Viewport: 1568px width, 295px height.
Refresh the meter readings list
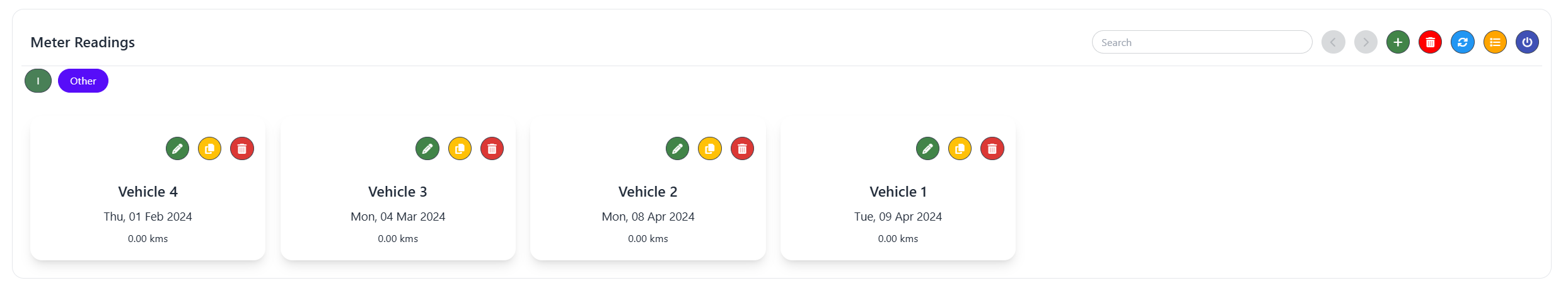(1462, 42)
